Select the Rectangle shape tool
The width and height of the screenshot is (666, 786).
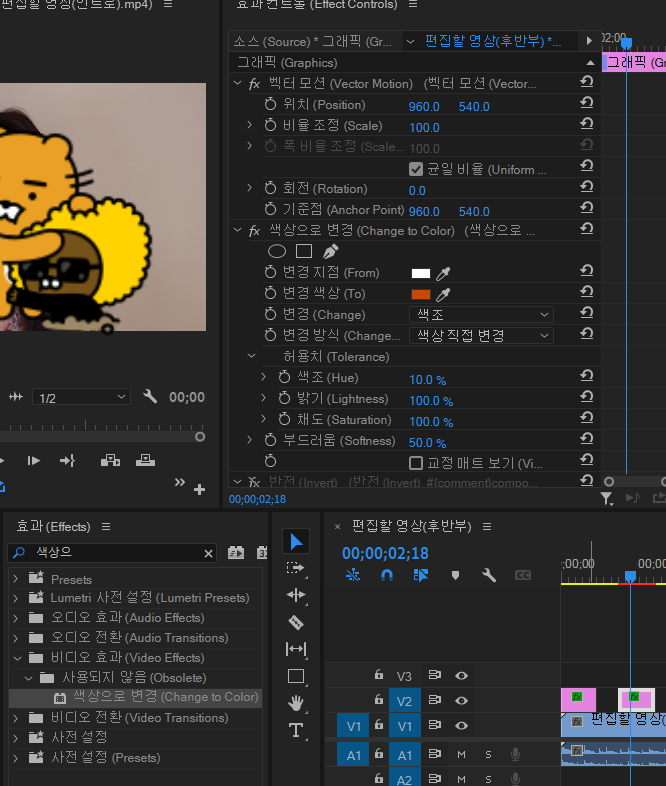tap(296, 676)
